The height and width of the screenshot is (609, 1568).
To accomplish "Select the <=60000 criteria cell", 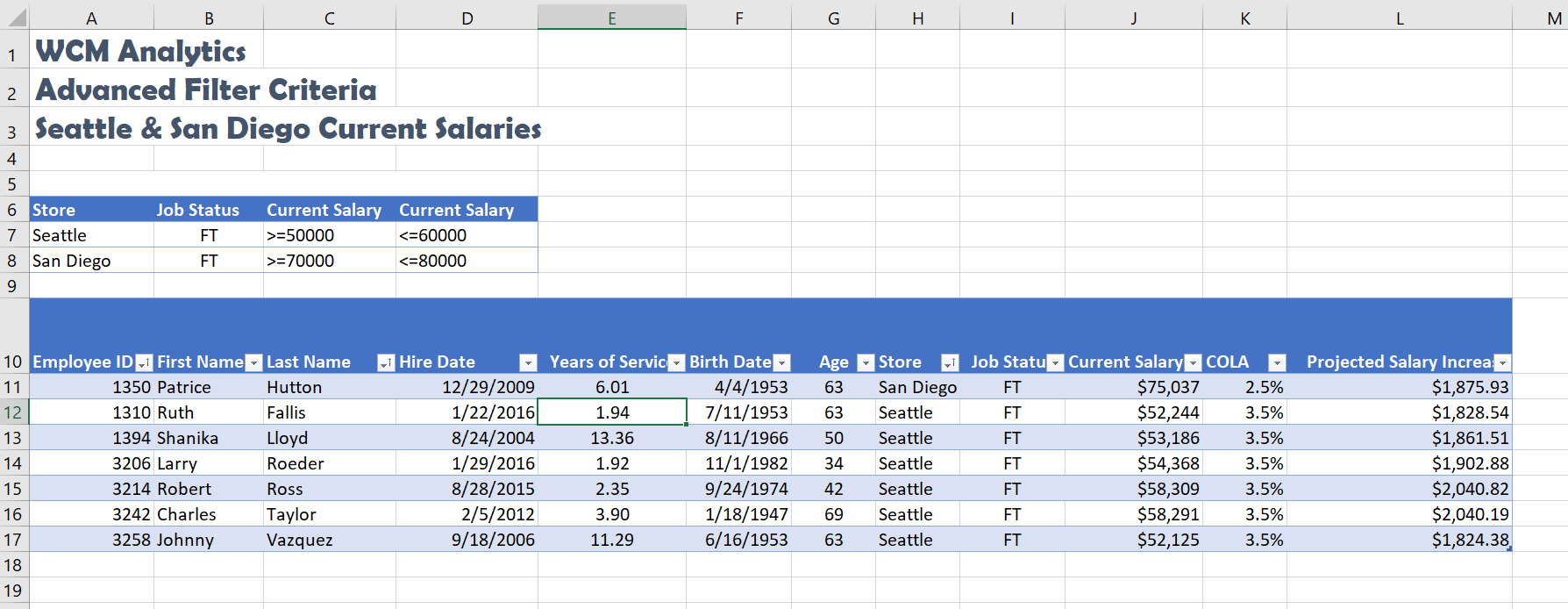I will point(467,235).
